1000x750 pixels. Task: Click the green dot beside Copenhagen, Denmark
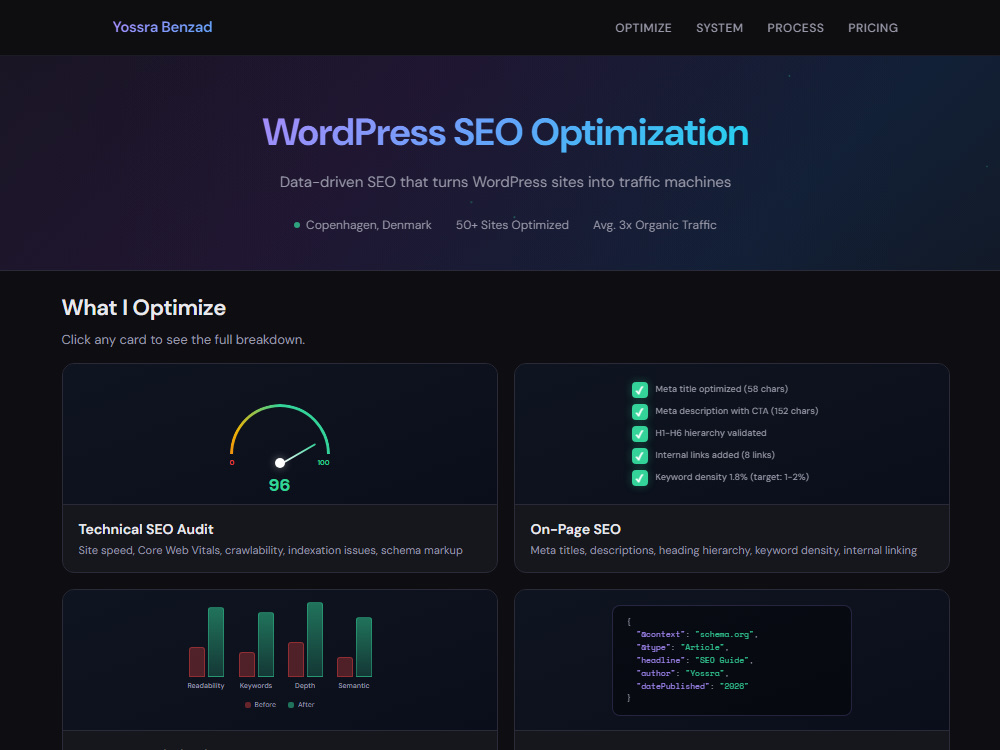[297, 225]
